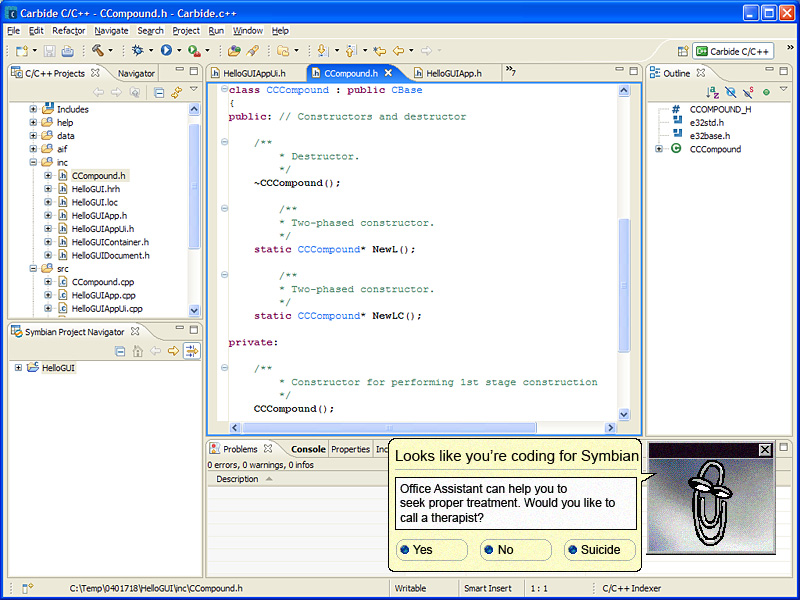Viewport: 800px width, 600px height.
Task: Switch to the Console tab
Action: (x=308, y=449)
